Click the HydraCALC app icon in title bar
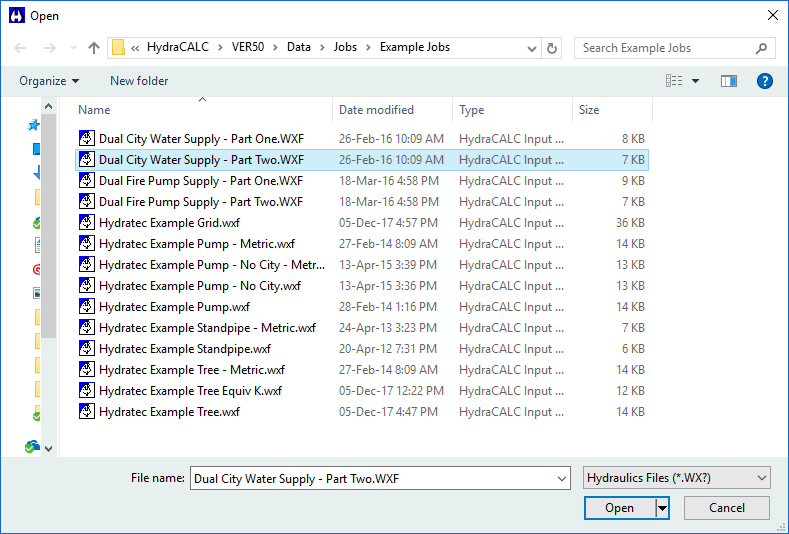Image resolution: width=789 pixels, height=534 pixels. pos(17,16)
